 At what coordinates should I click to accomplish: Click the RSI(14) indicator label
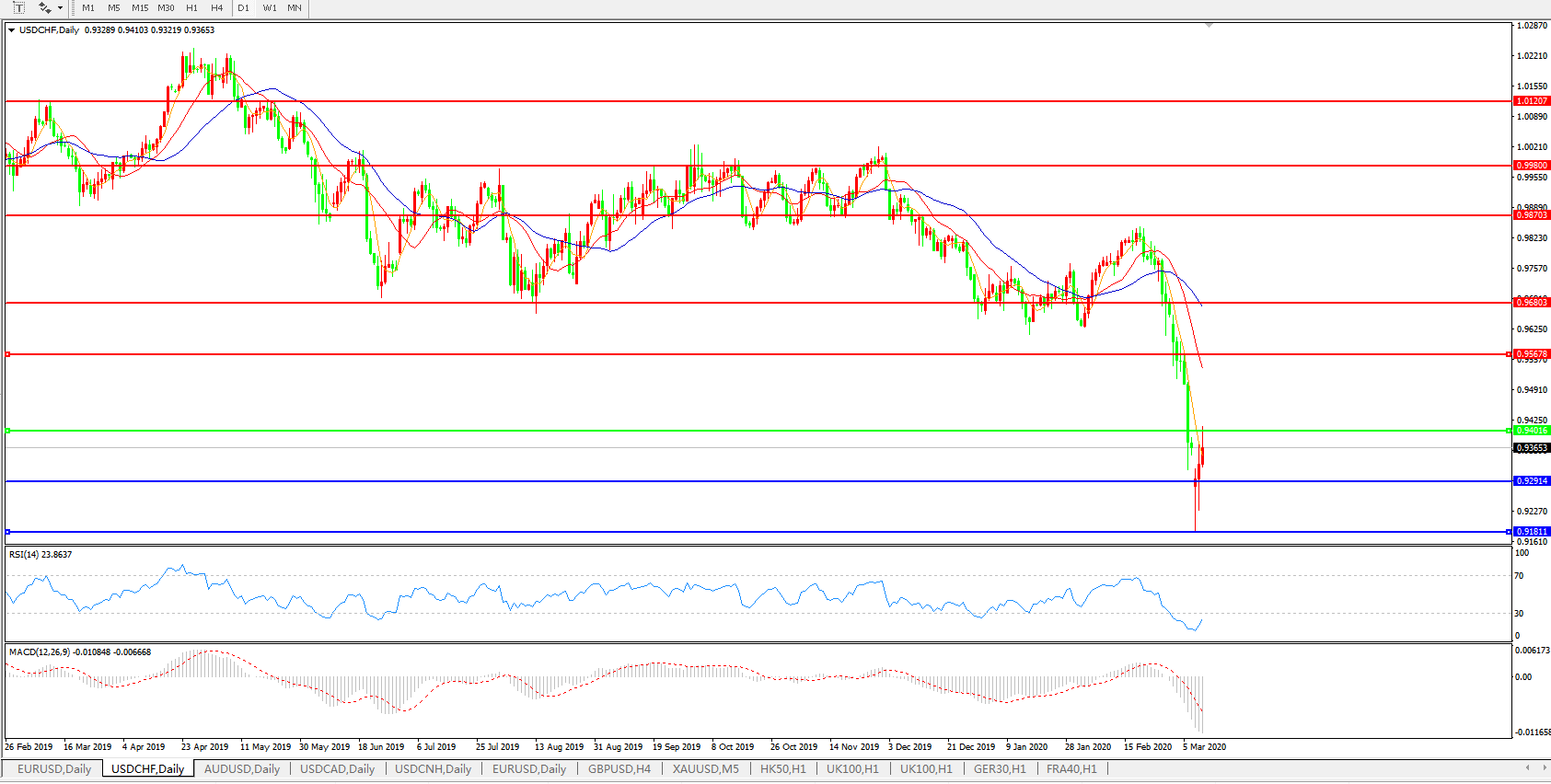tap(41, 555)
